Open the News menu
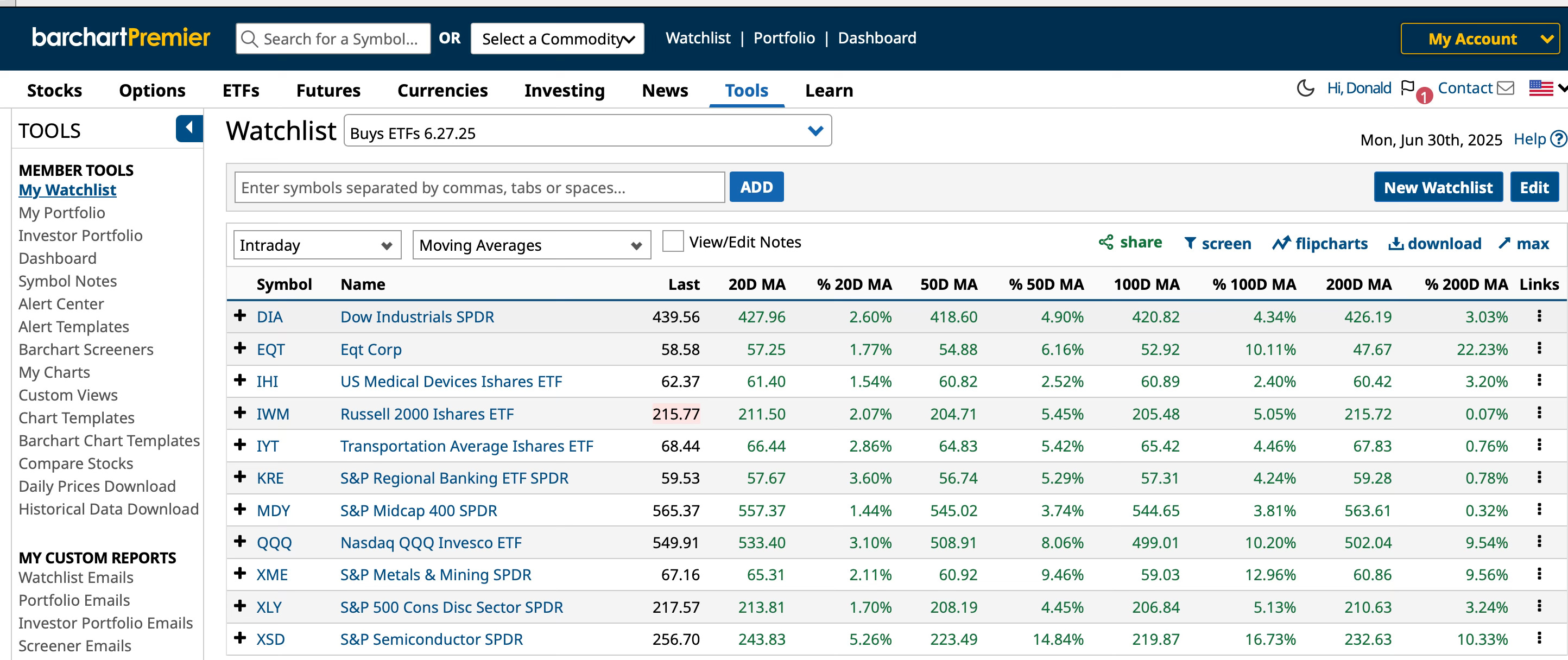 click(x=665, y=90)
